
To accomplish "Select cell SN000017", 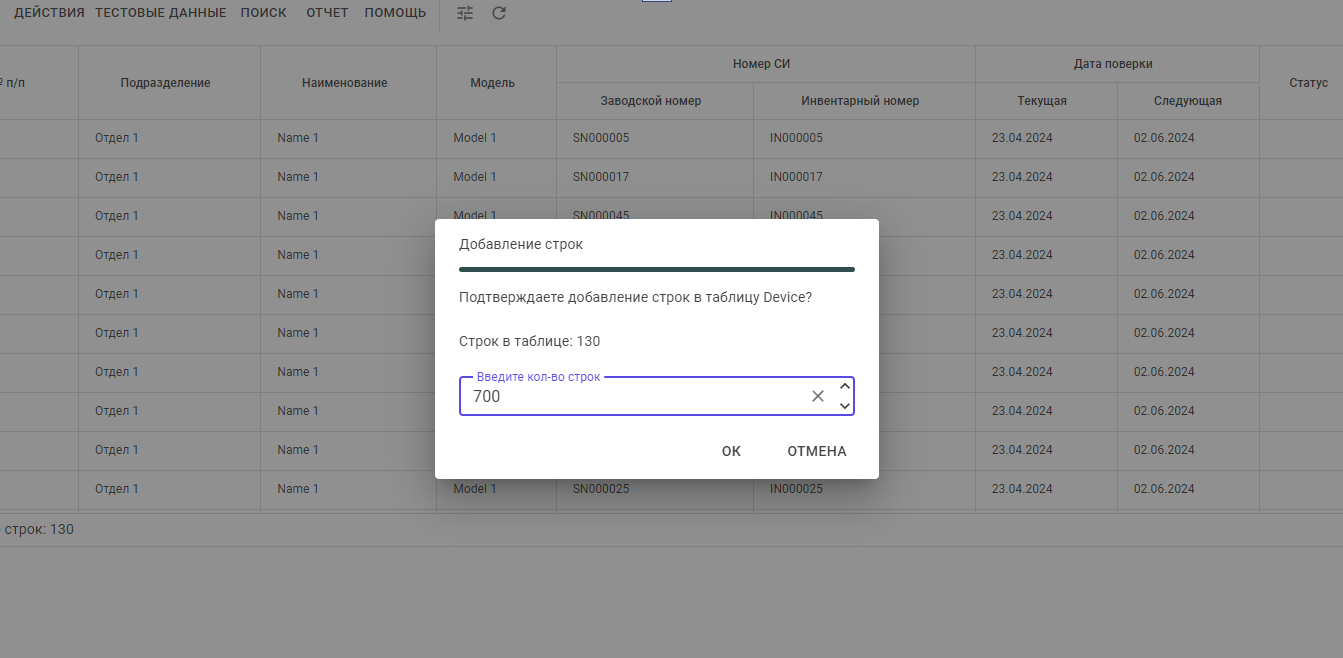I will [600, 177].
